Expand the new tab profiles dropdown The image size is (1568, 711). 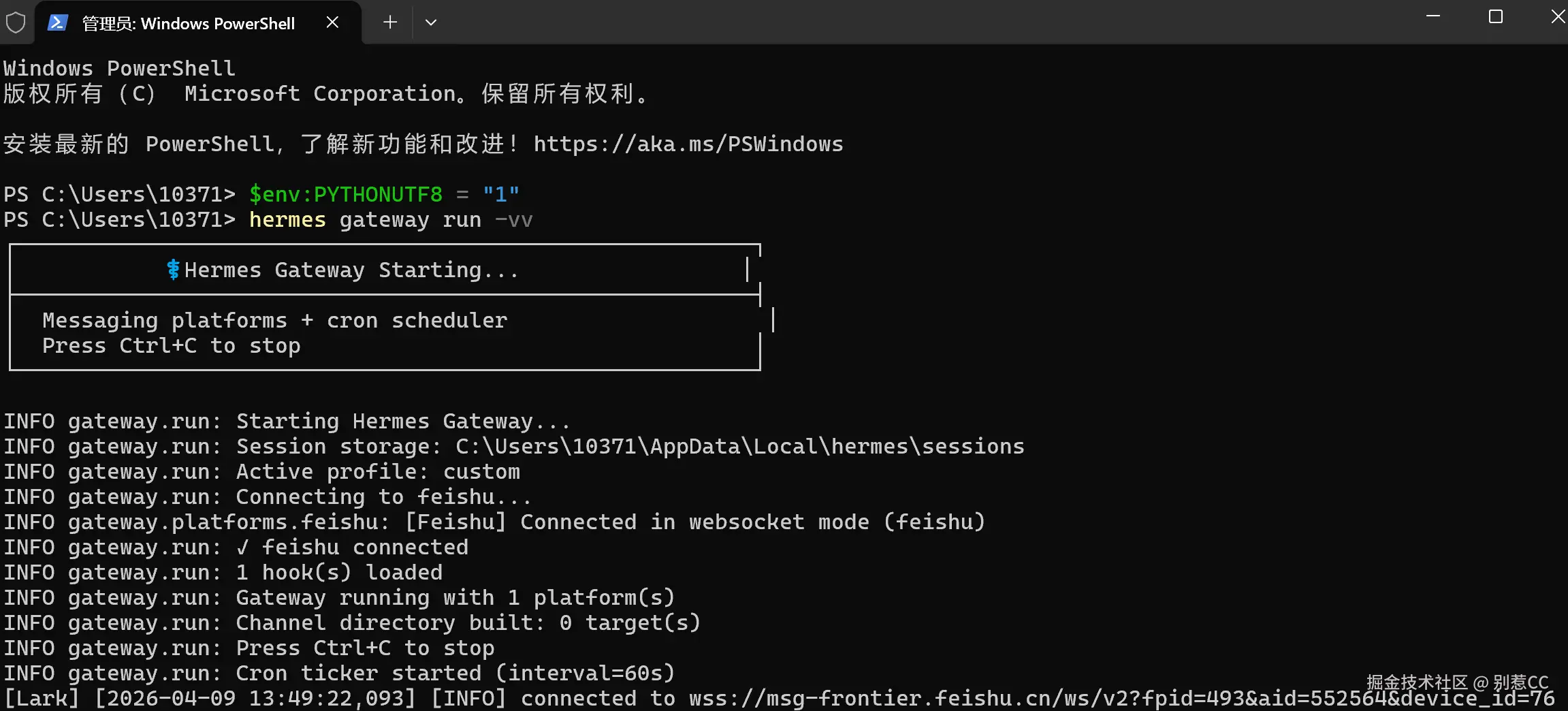point(431,22)
